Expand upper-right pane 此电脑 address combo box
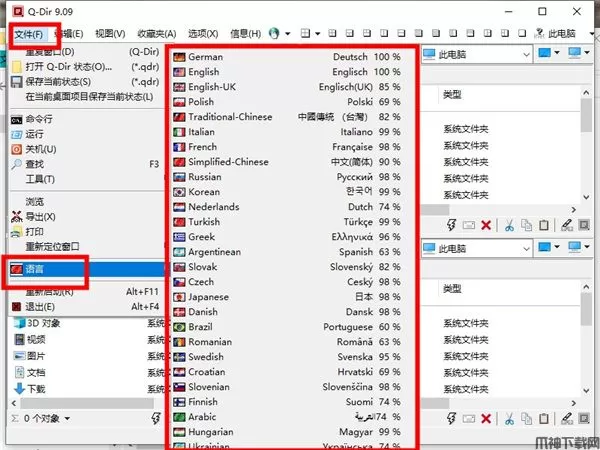The width and height of the screenshot is (600, 450). (x=526, y=55)
